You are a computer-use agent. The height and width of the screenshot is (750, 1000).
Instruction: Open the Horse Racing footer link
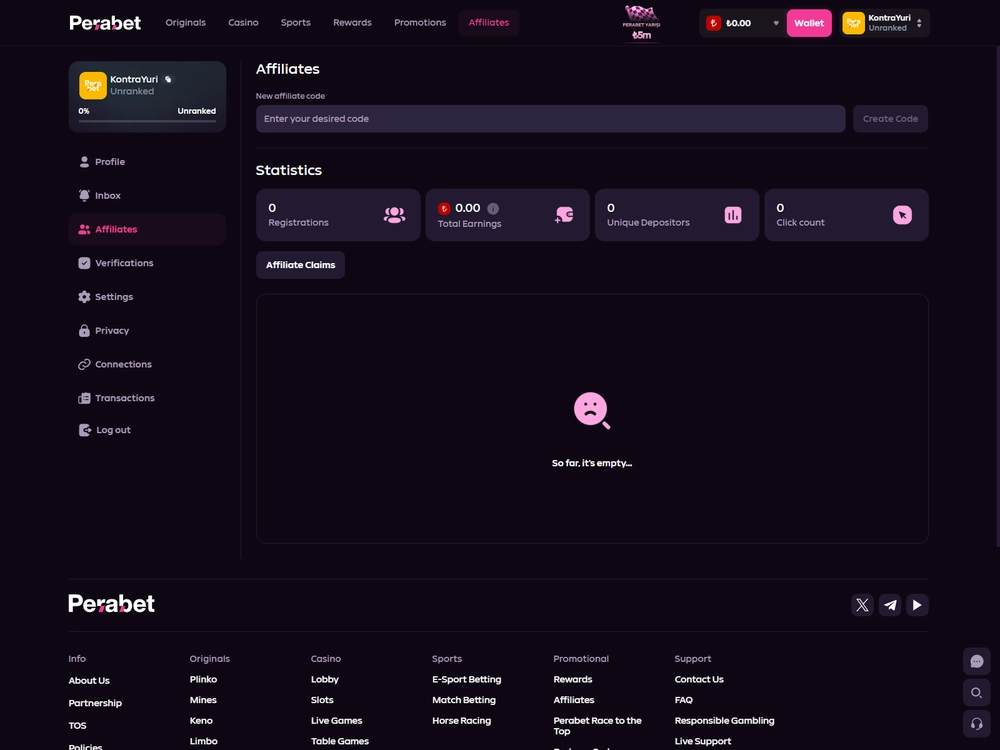point(461,721)
